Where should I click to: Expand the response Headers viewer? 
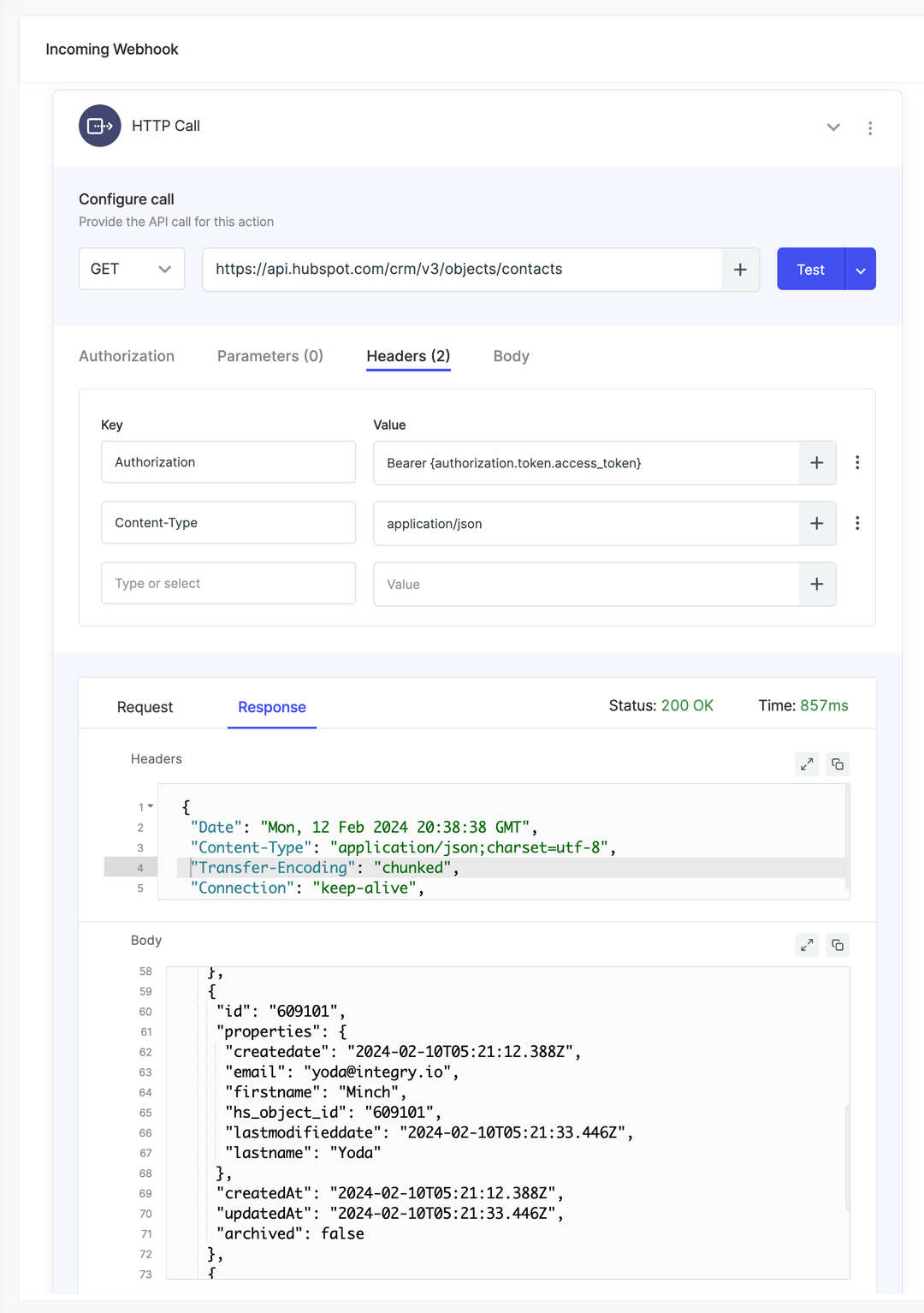pos(807,764)
